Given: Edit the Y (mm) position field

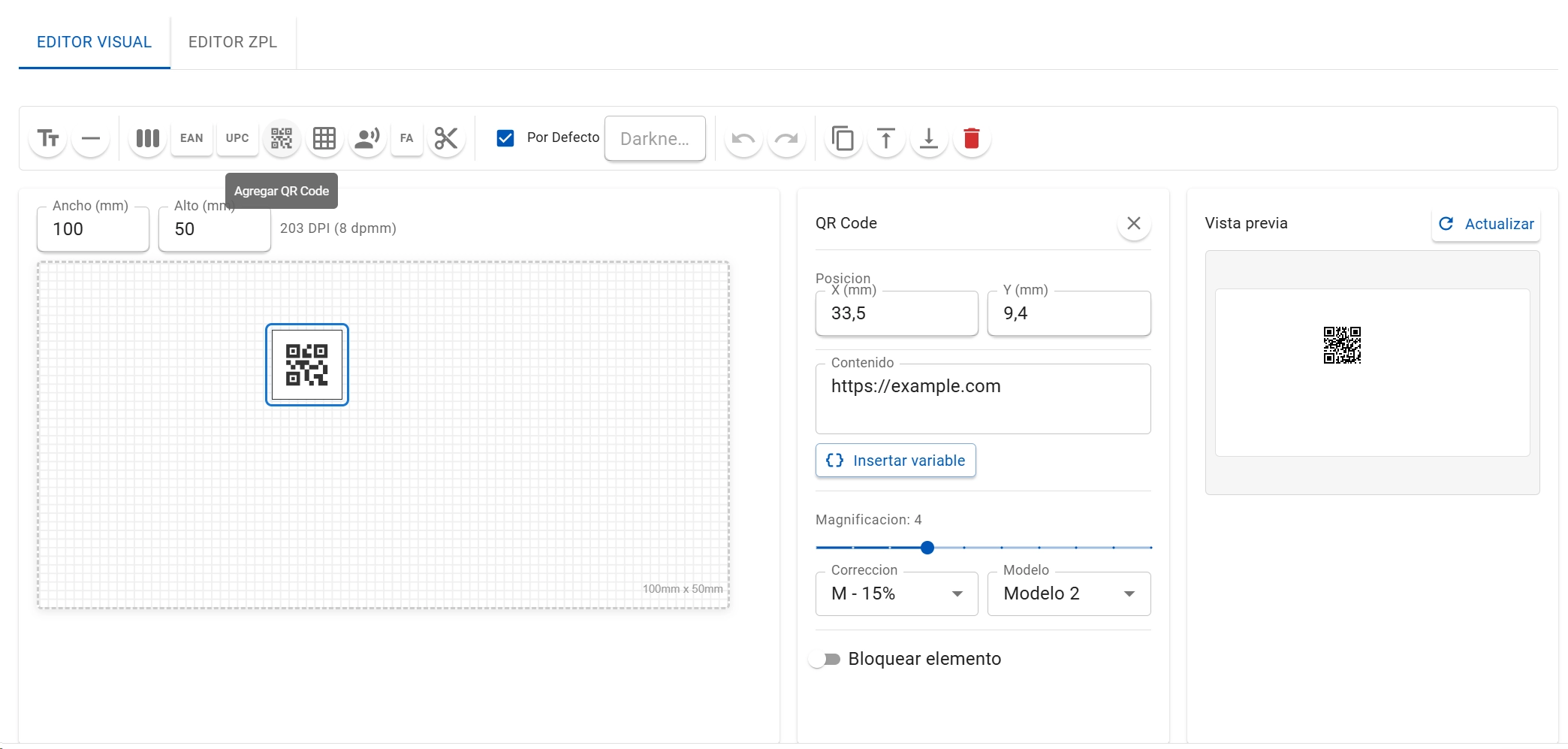Looking at the screenshot, I should click(1069, 313).
